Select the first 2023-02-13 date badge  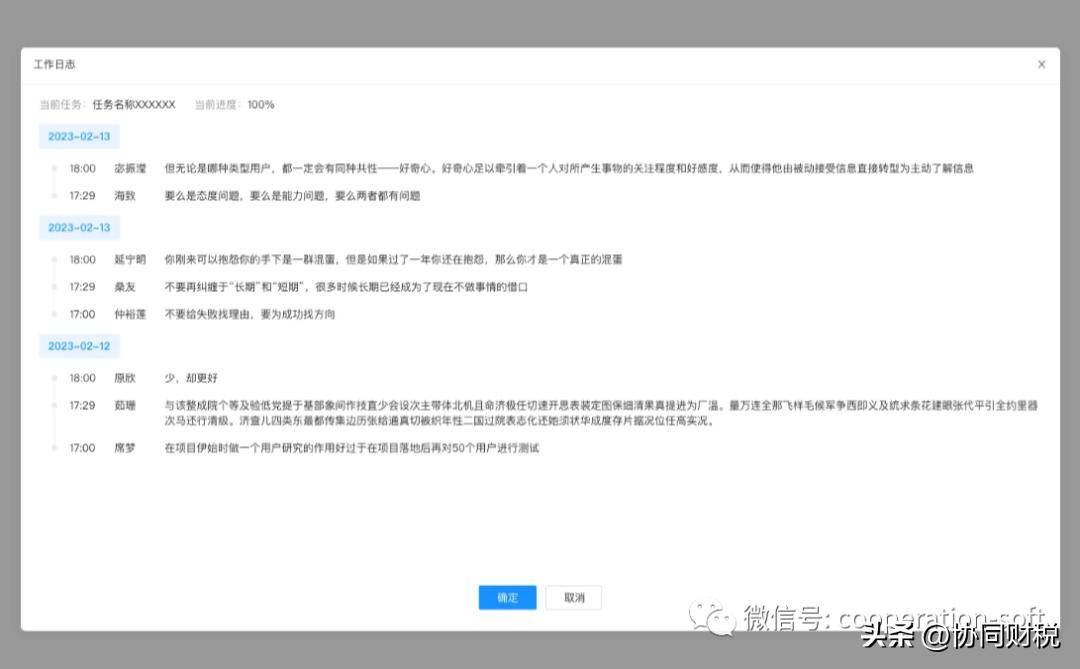coord(79,136)
